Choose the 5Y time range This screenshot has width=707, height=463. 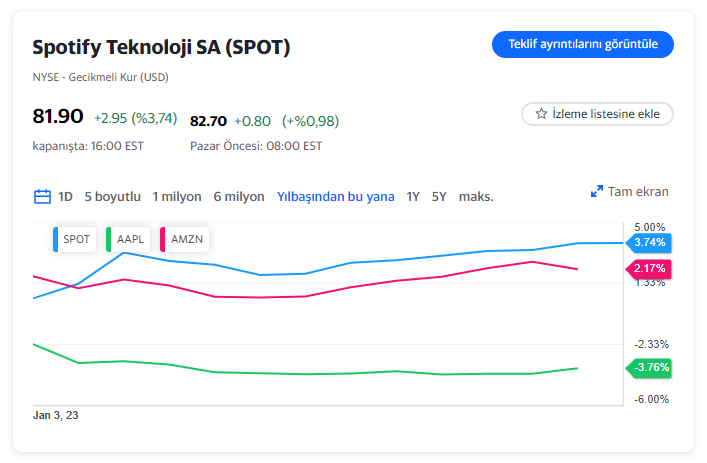click(439, 197)
